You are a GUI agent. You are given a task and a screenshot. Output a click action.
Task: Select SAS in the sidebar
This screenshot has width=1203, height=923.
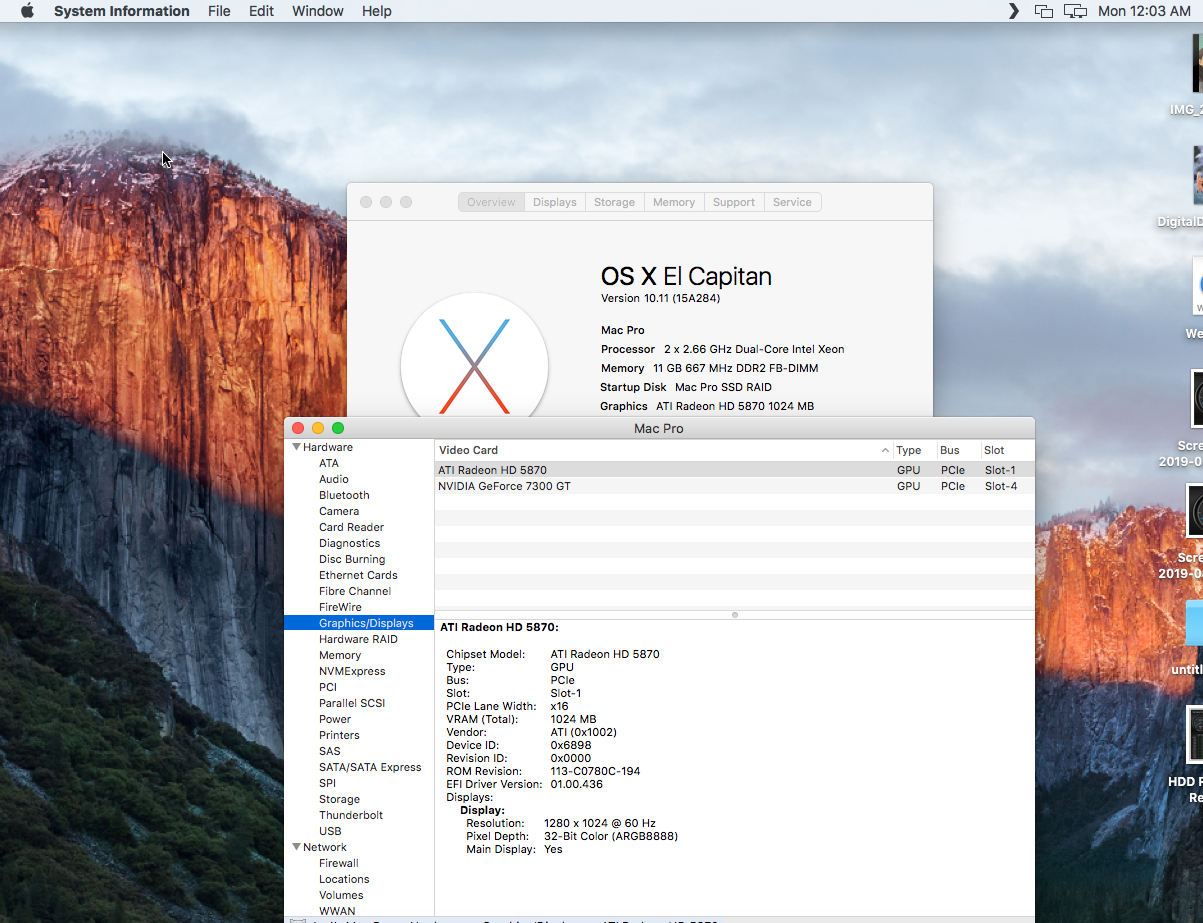[x=329, y=751]
